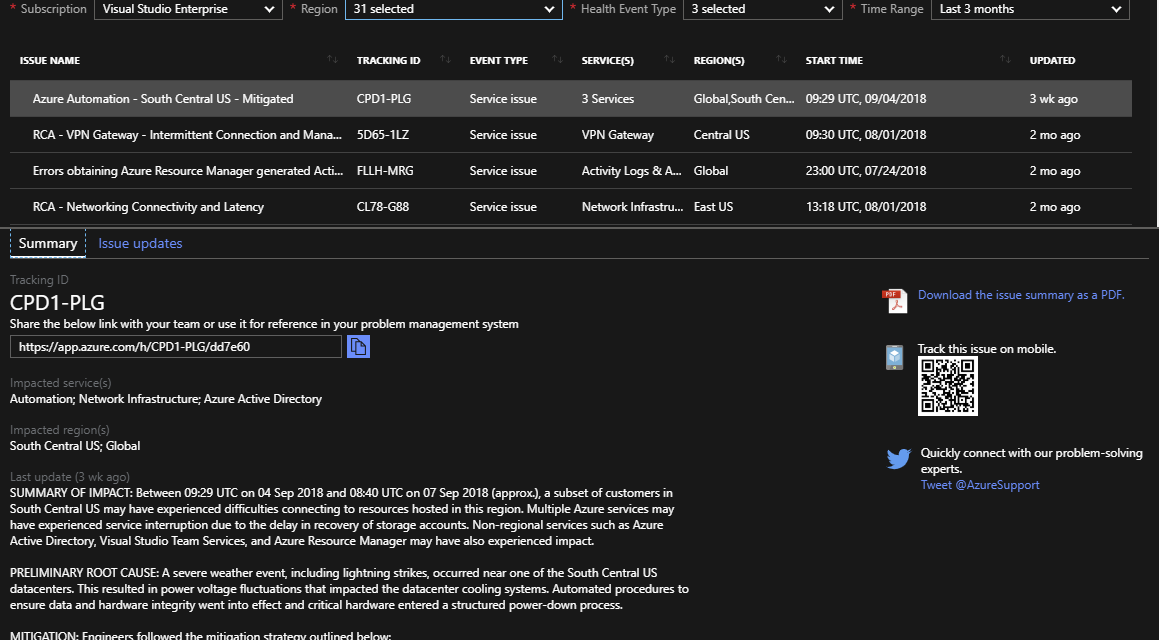This screenshot has width=1159, height=640.
Task: Click the East US region cell
Action: (x=713, y=207)
